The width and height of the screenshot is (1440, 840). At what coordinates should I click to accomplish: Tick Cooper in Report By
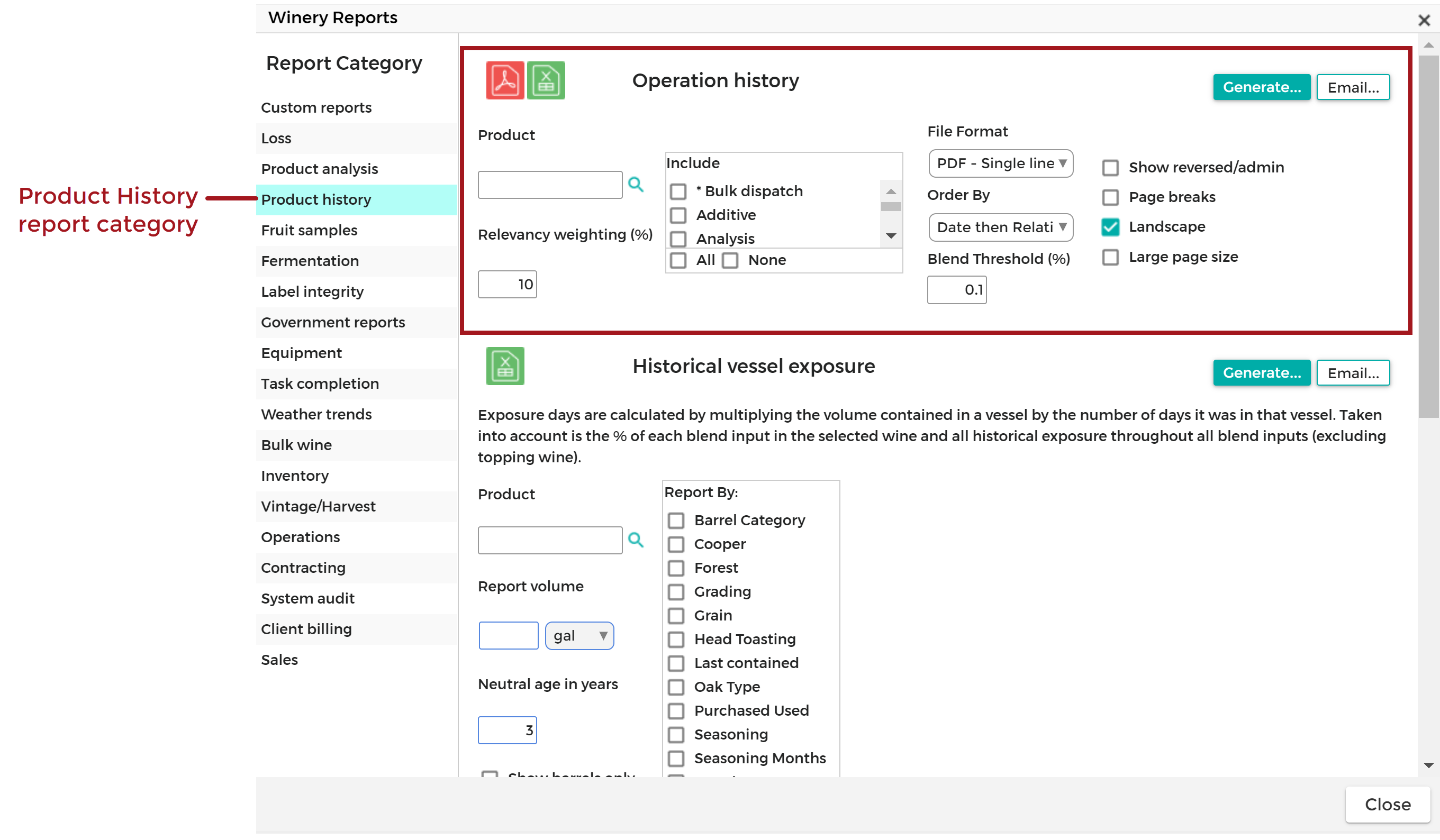tap(676, 545)
